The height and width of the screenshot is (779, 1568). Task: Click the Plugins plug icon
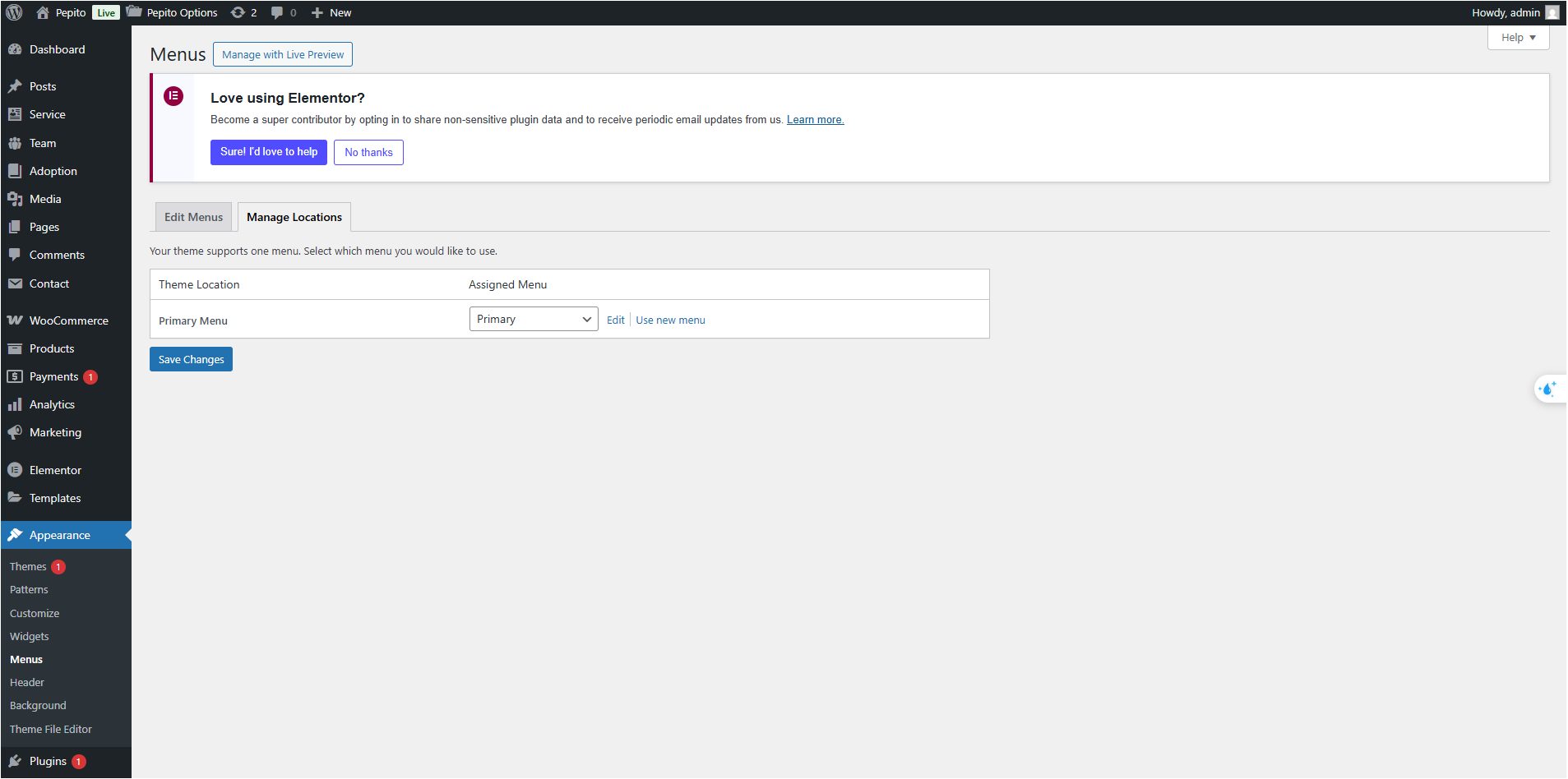click(15, 761)
